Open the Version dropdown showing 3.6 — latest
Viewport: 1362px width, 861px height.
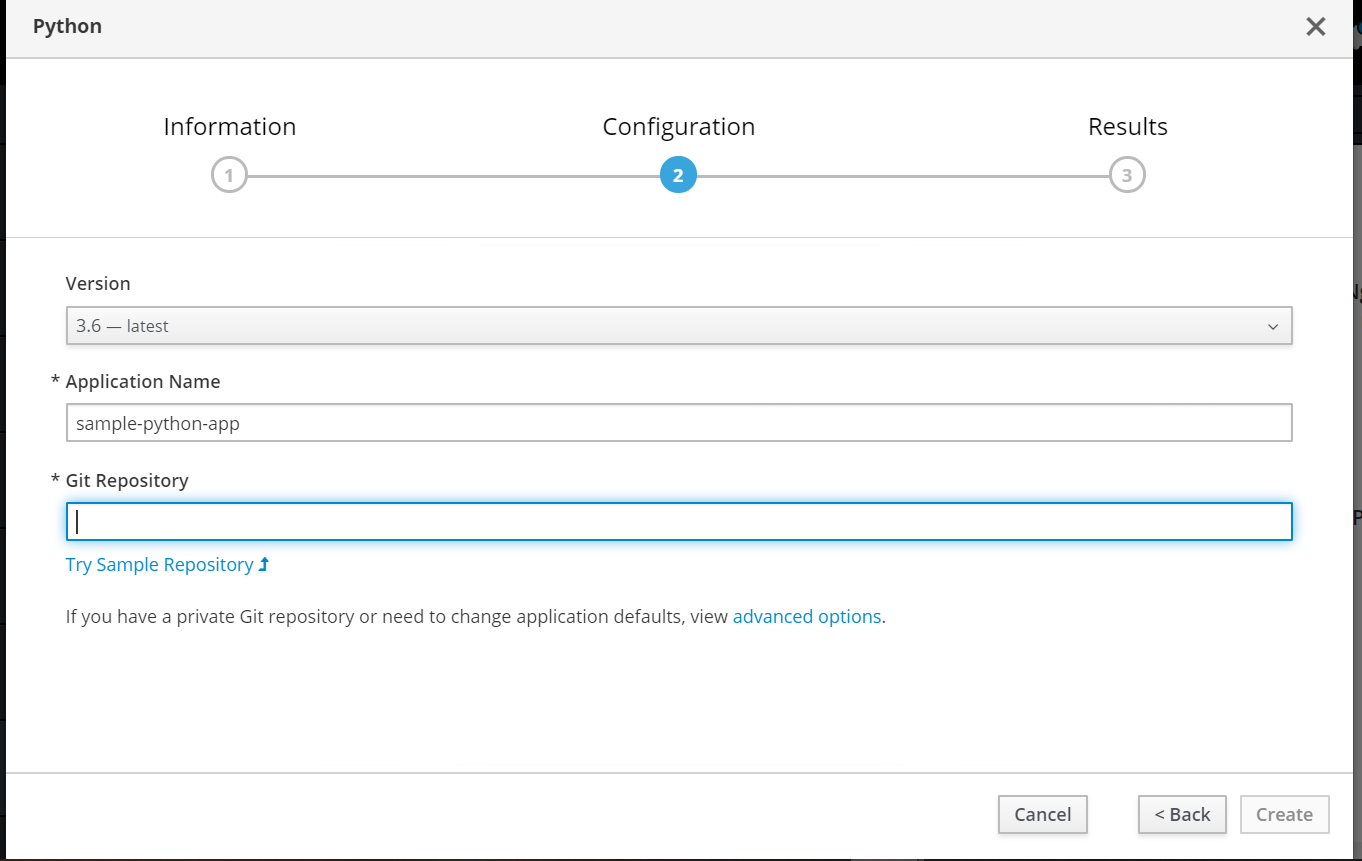pyautogui.click(x=678, y=325)
